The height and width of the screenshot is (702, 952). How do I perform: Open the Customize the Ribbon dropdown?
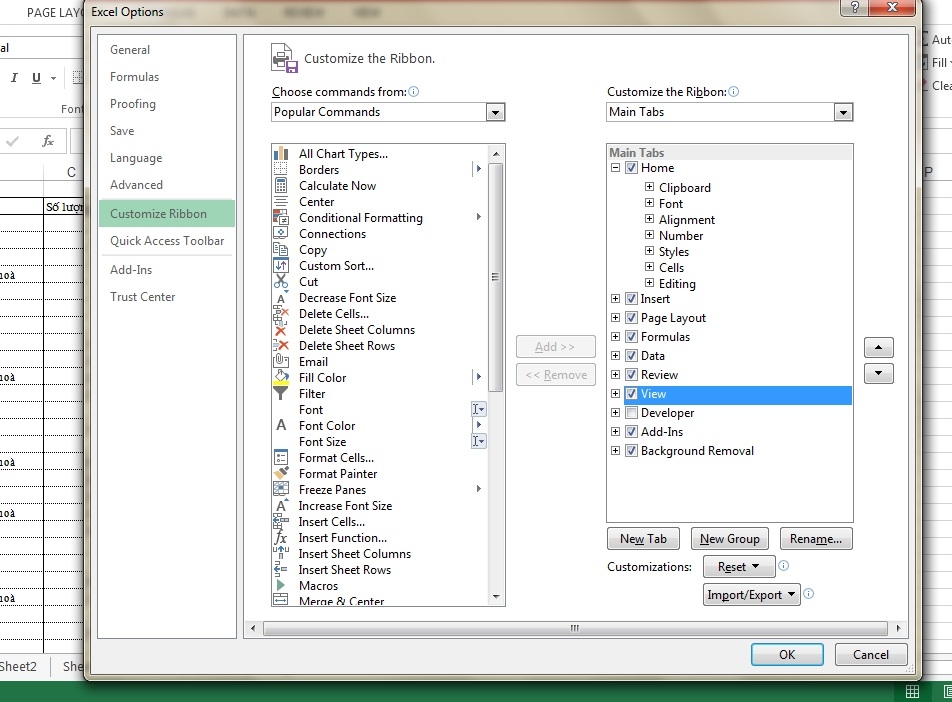843,112
